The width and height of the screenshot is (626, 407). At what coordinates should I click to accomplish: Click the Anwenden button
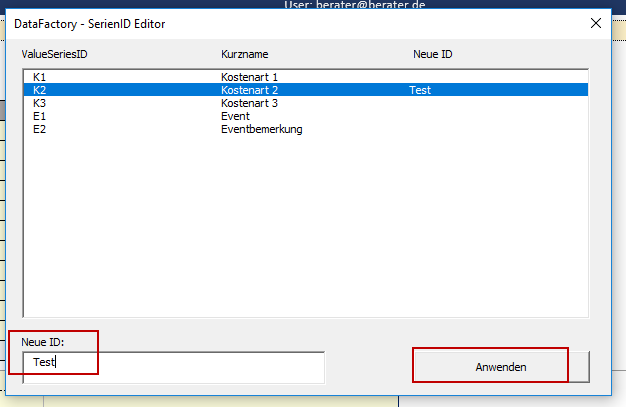point(501,367)
